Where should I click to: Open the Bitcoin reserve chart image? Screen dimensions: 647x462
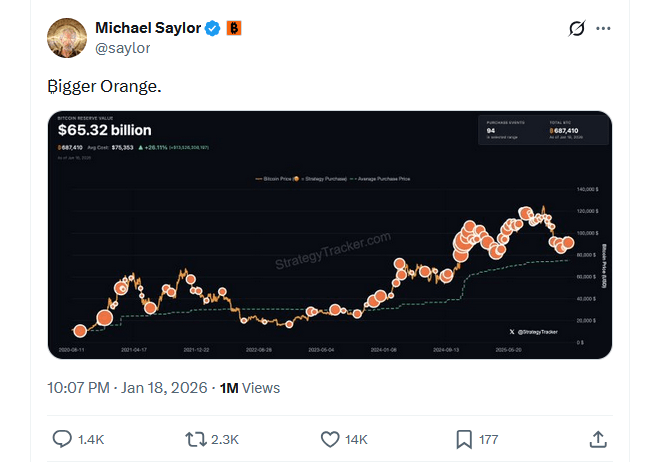point(329,235)
